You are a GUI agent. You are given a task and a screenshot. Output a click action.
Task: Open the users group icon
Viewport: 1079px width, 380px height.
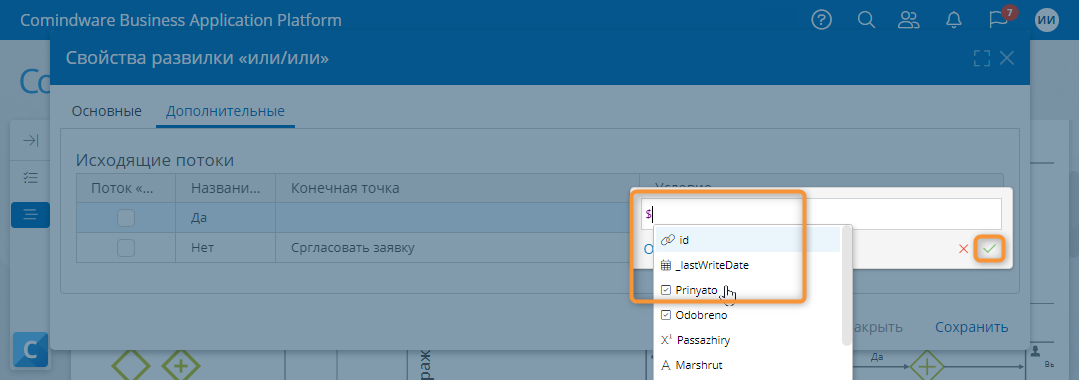(909, 20)
